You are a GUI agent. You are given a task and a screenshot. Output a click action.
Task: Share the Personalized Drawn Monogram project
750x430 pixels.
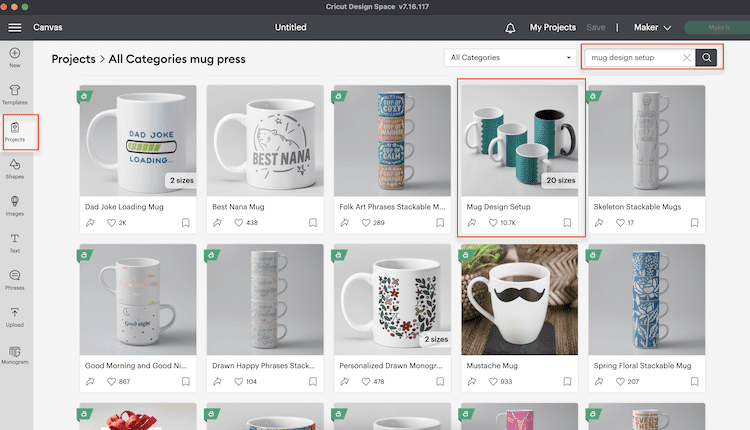pos(344,381)
